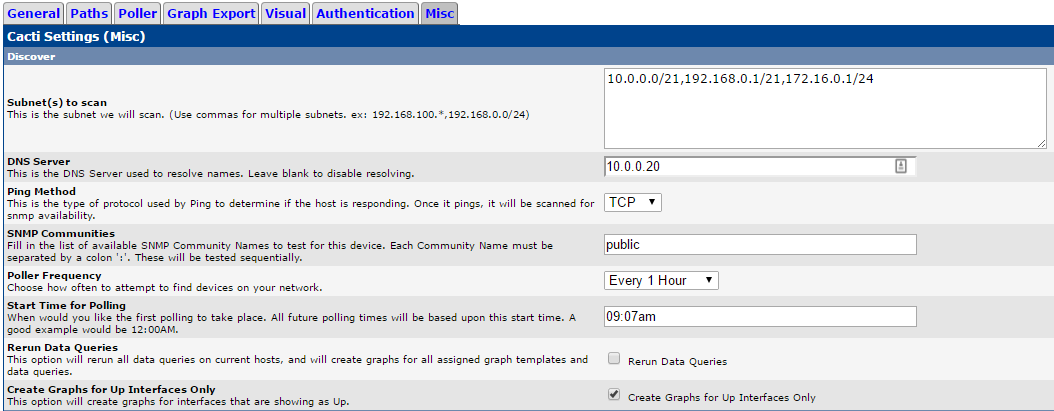Click the 'Cacti Settings (Misc)' title

[76, 37]
